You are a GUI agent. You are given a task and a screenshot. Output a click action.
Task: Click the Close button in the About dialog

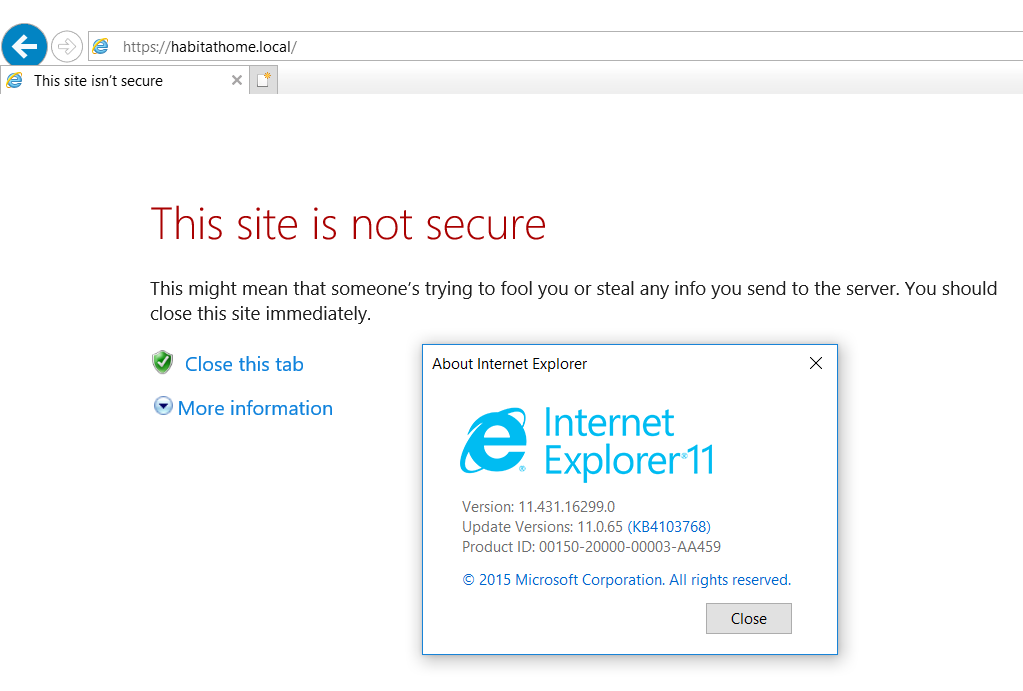point(748,618)
